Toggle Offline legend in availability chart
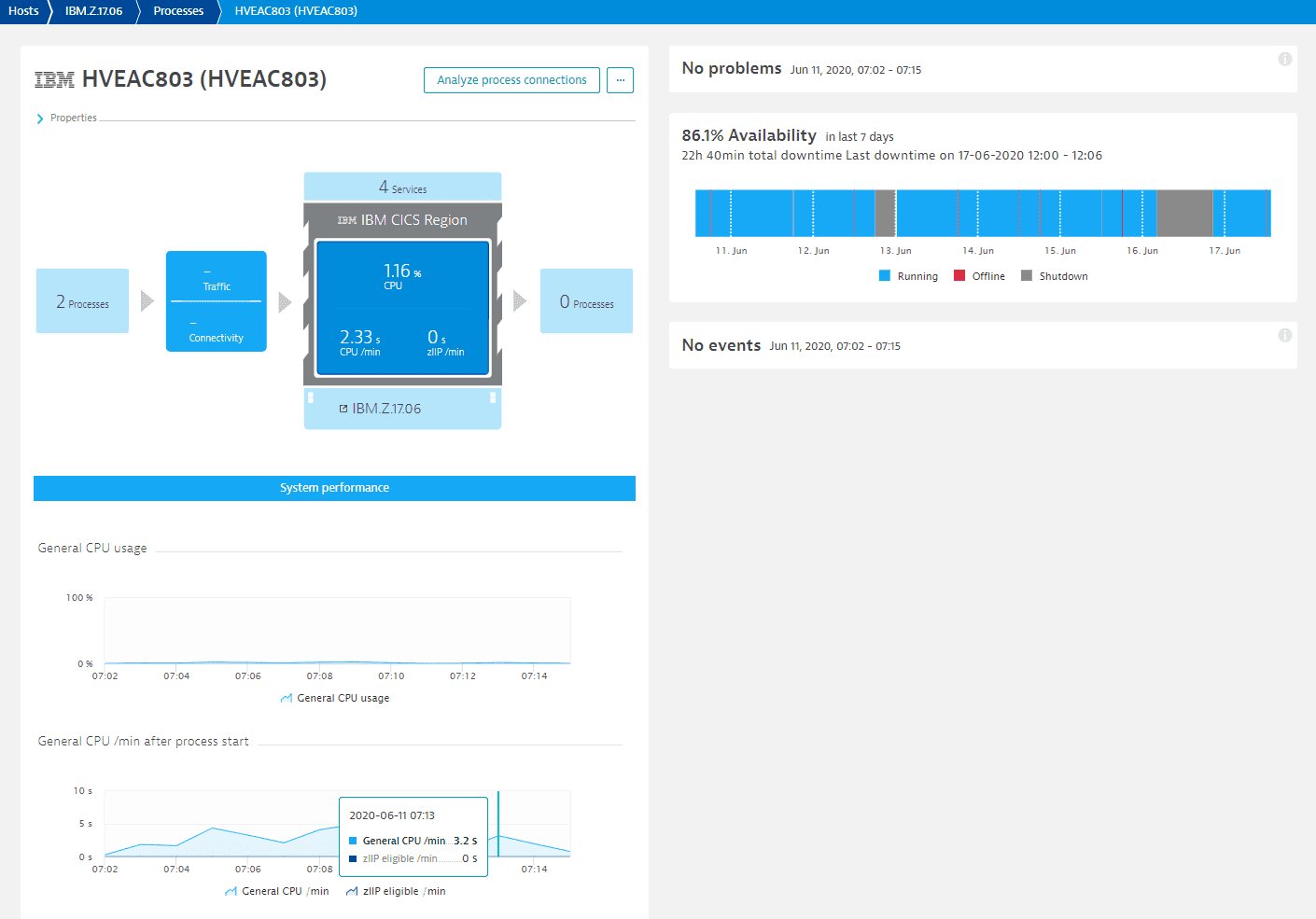This screenshot has width=1316, height=919. [979, 276]
